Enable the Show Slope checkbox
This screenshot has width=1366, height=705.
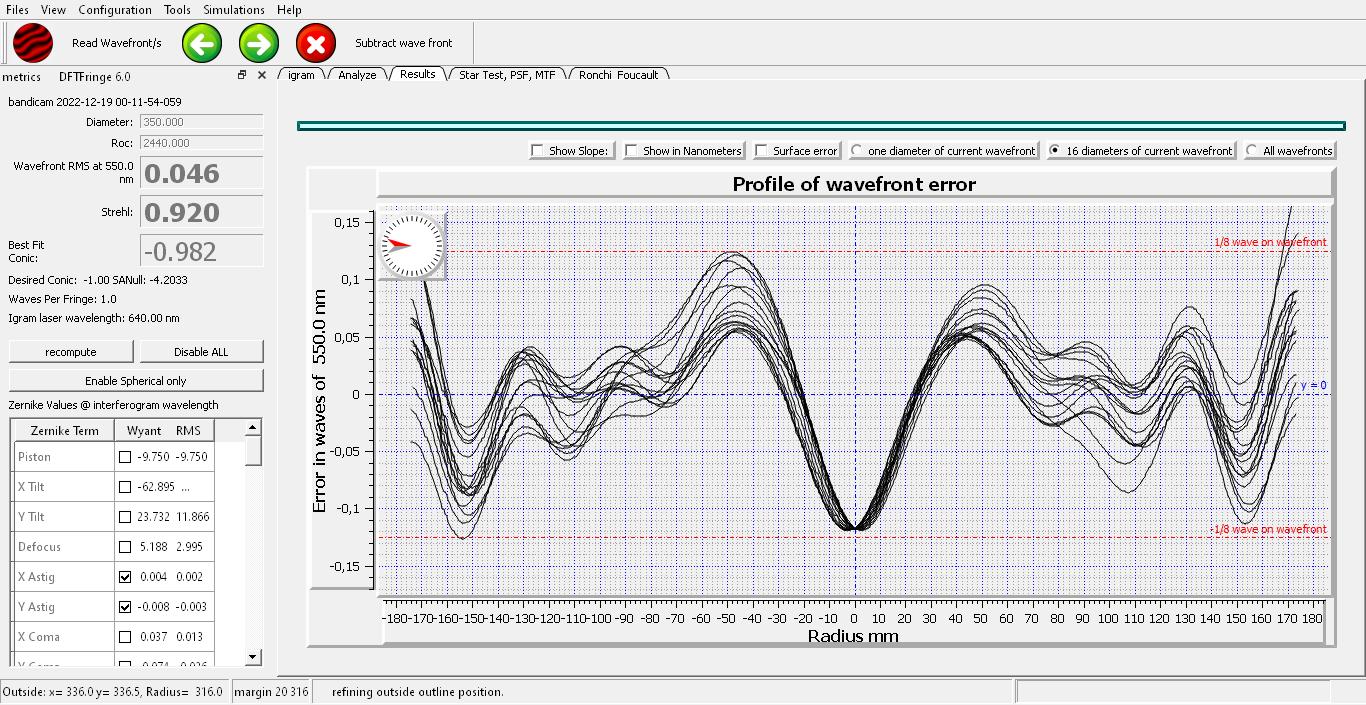pos(539,151)
